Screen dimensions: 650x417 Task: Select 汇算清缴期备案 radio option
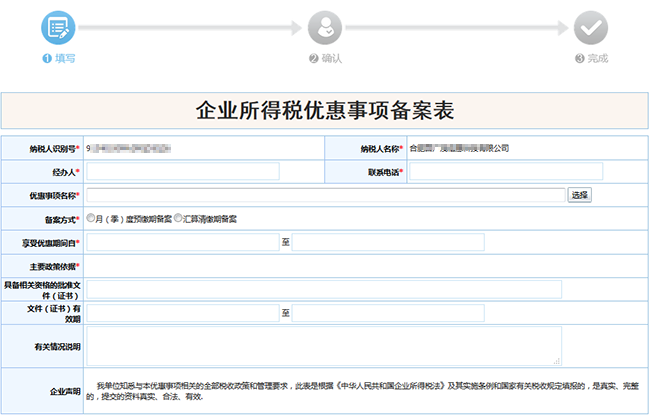(178, 217)
